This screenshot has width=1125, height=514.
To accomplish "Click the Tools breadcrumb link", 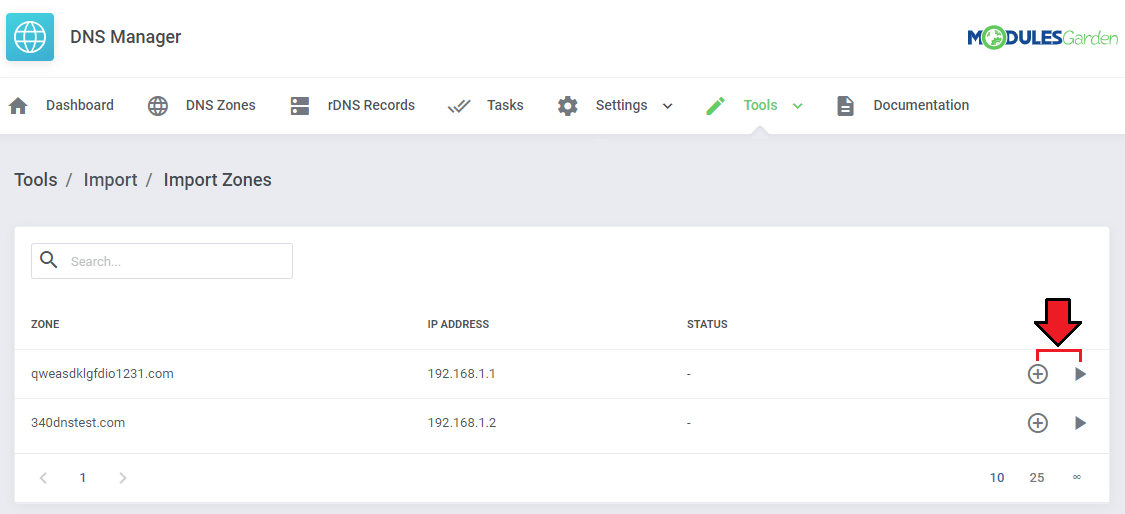I will click(36, 179).
